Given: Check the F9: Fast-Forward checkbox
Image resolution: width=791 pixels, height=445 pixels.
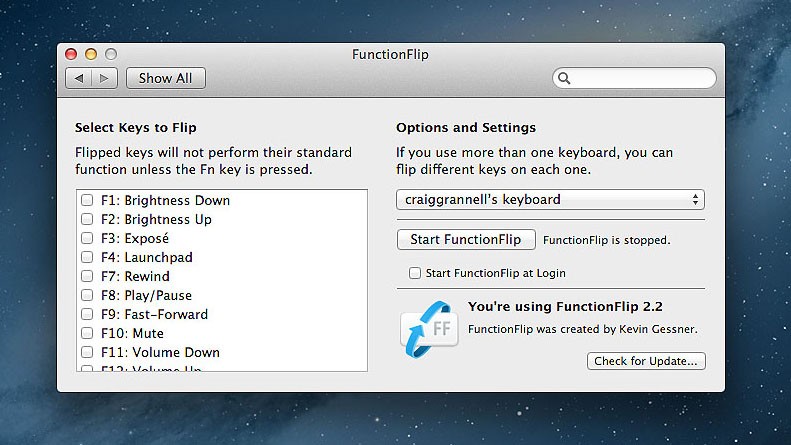Looking at the screenshot, I should 88,314.
